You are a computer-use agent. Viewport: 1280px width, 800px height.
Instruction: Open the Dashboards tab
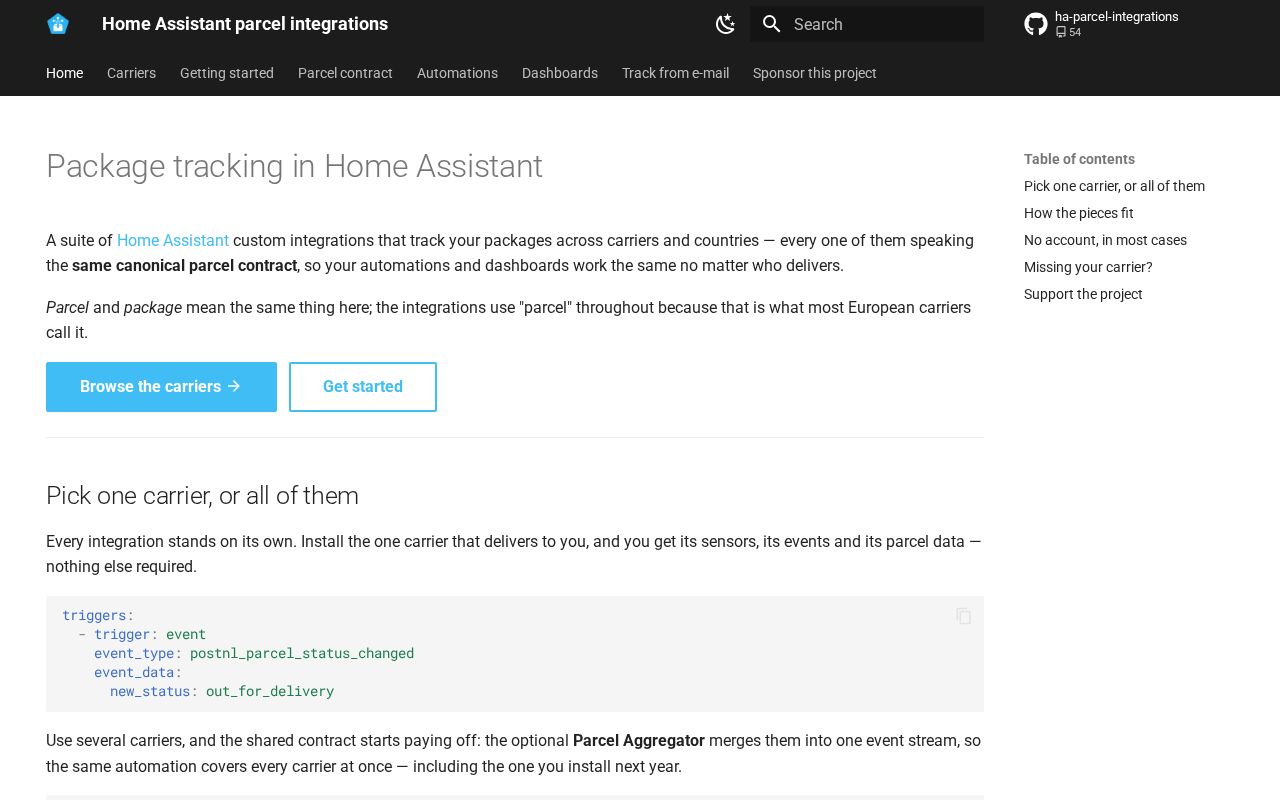coord(560,73)
